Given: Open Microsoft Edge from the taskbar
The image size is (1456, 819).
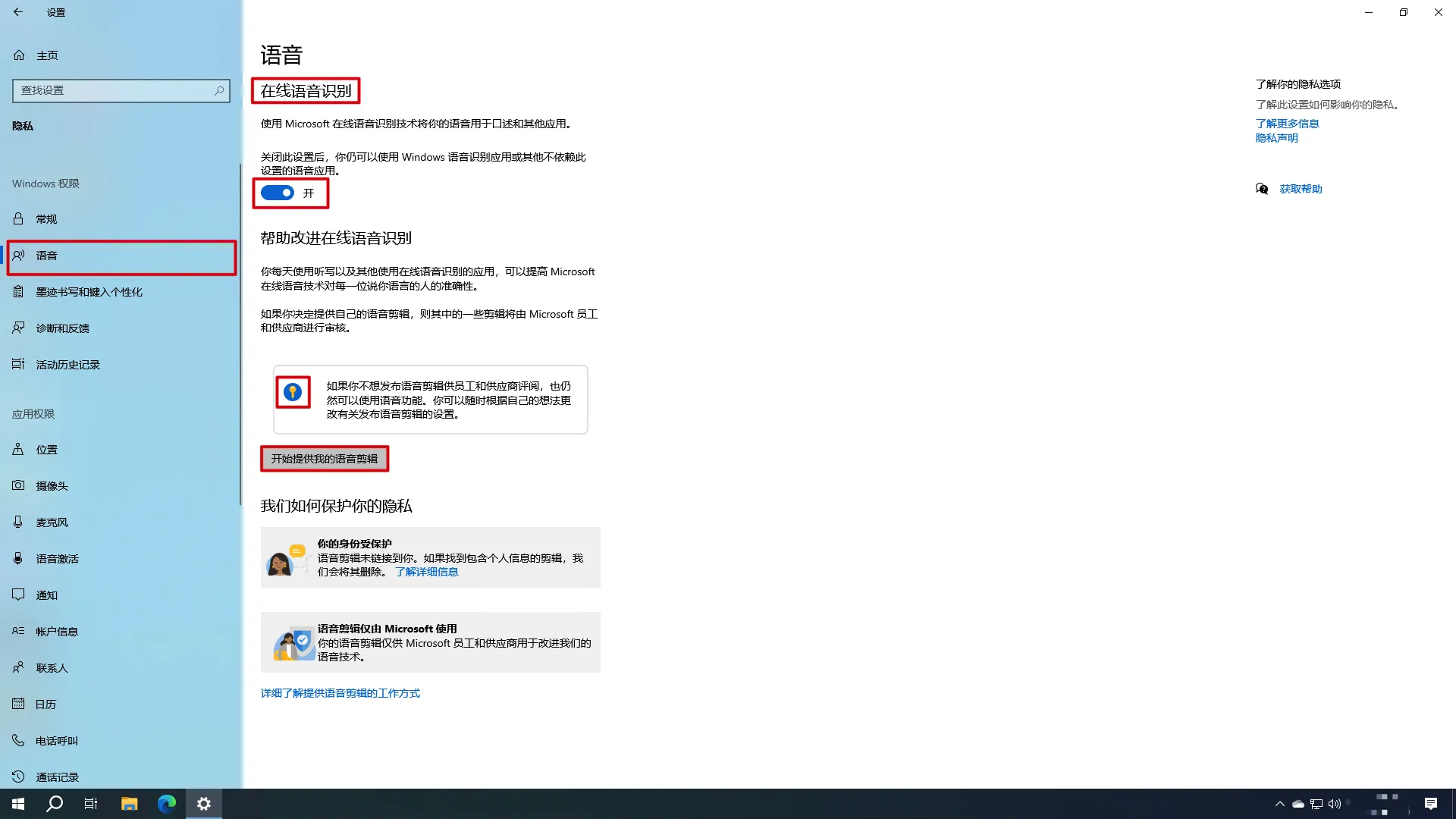Looking at the screenshot, I should pos(166,804).
